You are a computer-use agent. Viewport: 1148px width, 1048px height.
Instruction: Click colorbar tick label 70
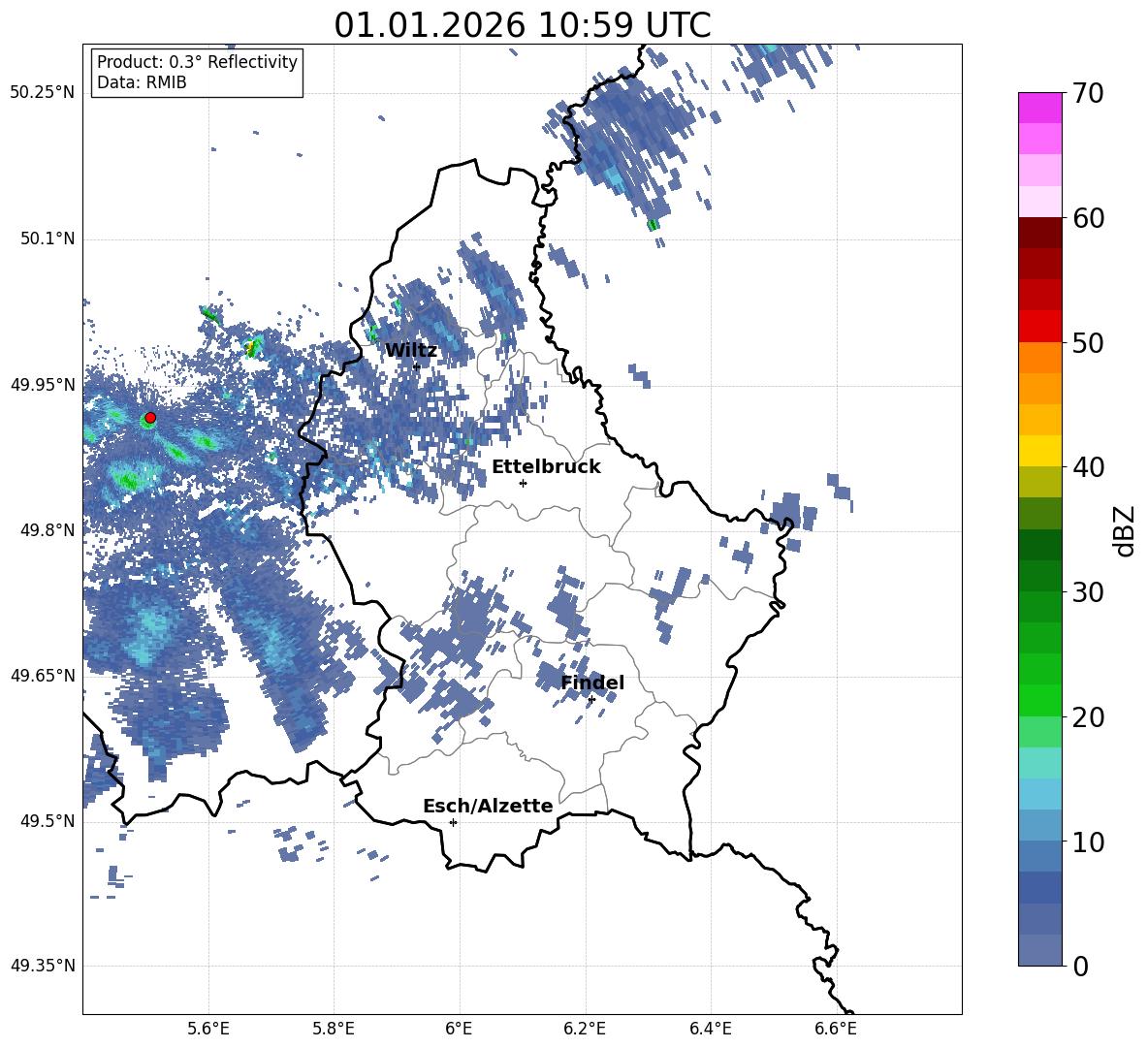[1089, 94]
